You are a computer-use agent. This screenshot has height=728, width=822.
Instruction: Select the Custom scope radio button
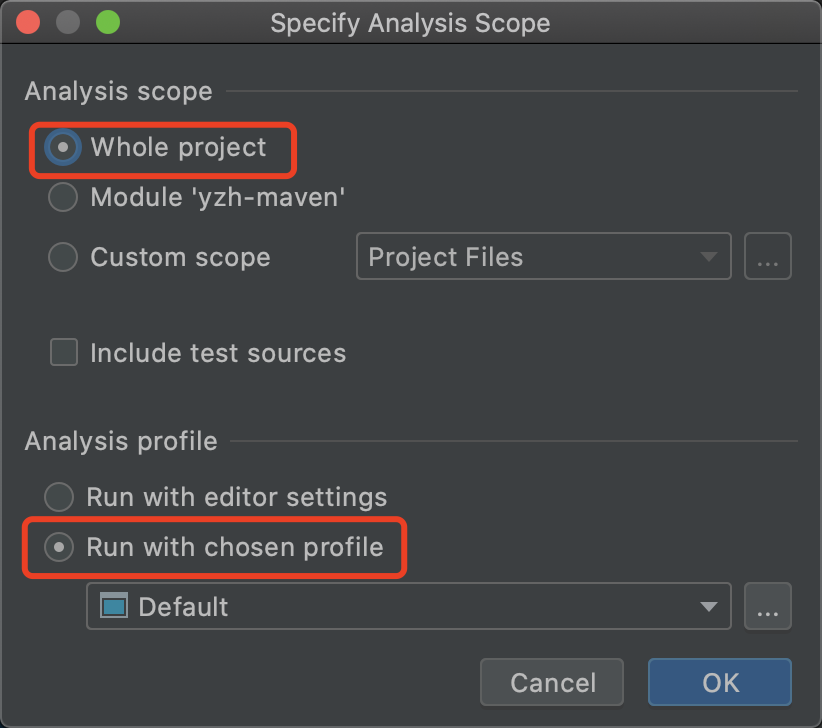pos(63,257)
